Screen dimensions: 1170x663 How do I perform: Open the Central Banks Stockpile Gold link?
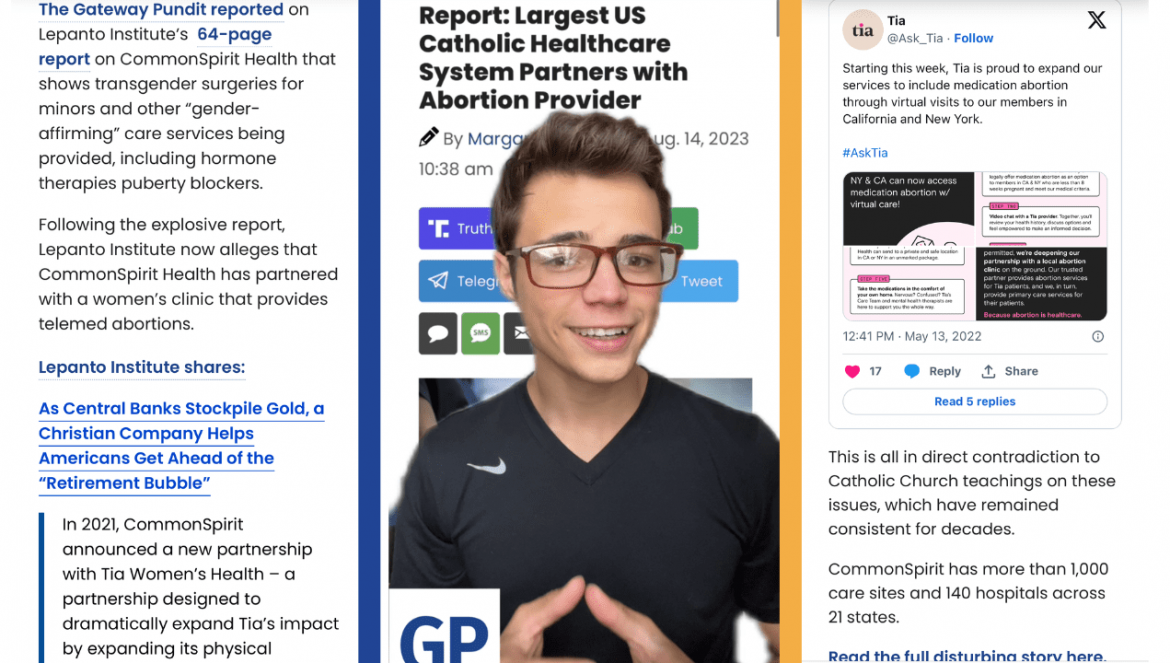[181, 446]
